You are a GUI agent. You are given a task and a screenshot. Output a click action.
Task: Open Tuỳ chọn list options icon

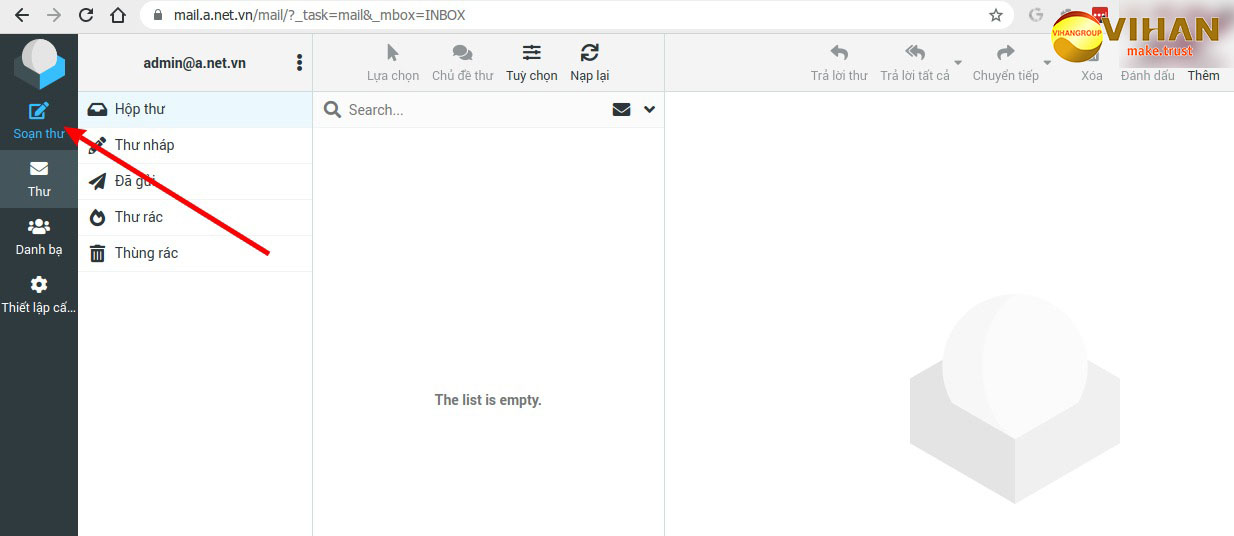[531, 61]
